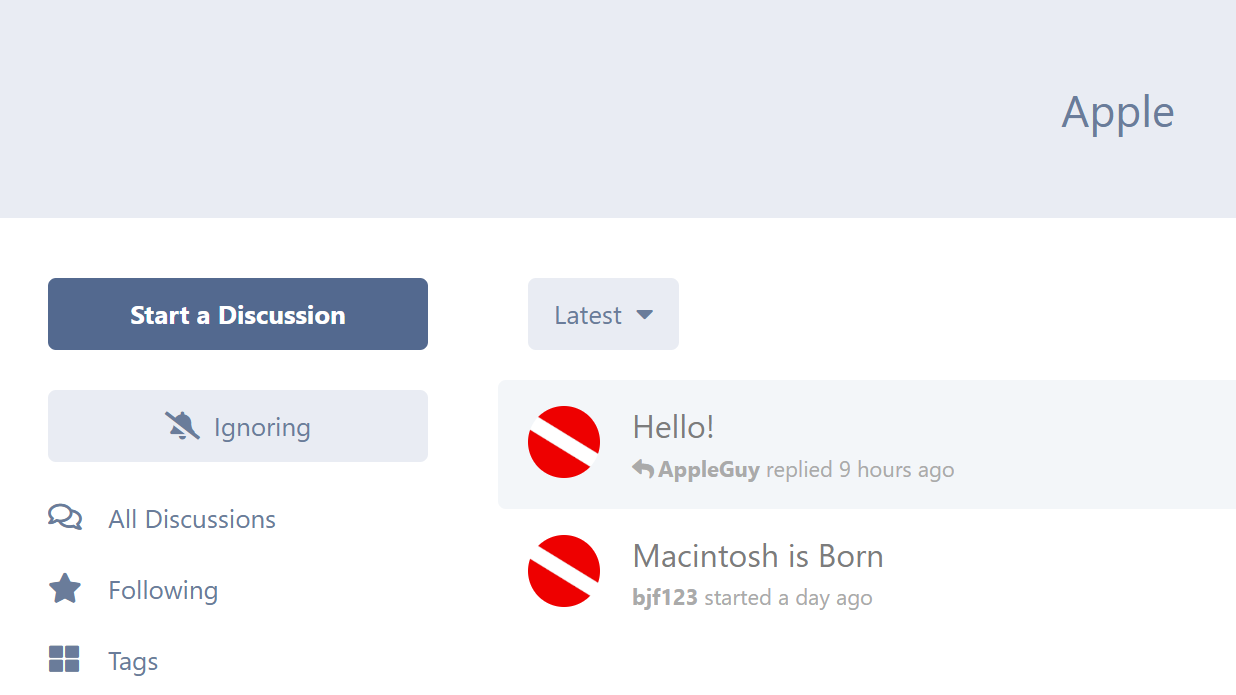The image size is (1236, 695).
Task: Go to All Discussions
Action: coord(162,519)
